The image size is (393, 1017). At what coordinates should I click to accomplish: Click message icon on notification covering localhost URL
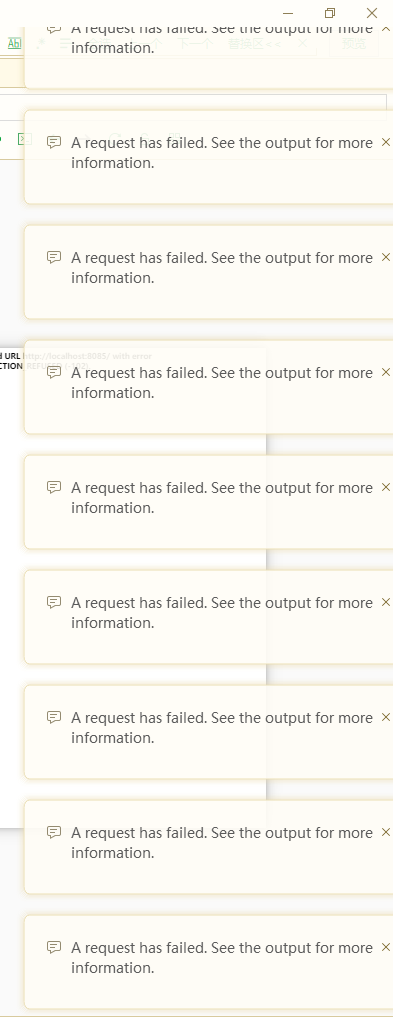(x=54, y=372)
